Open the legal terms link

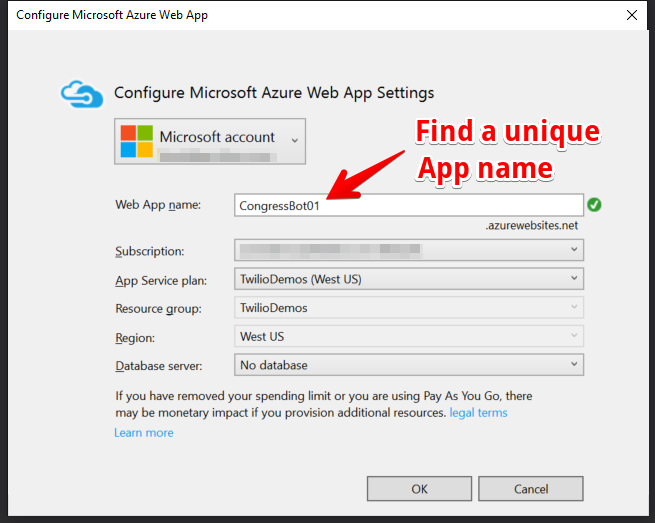[x=478, y=413]
